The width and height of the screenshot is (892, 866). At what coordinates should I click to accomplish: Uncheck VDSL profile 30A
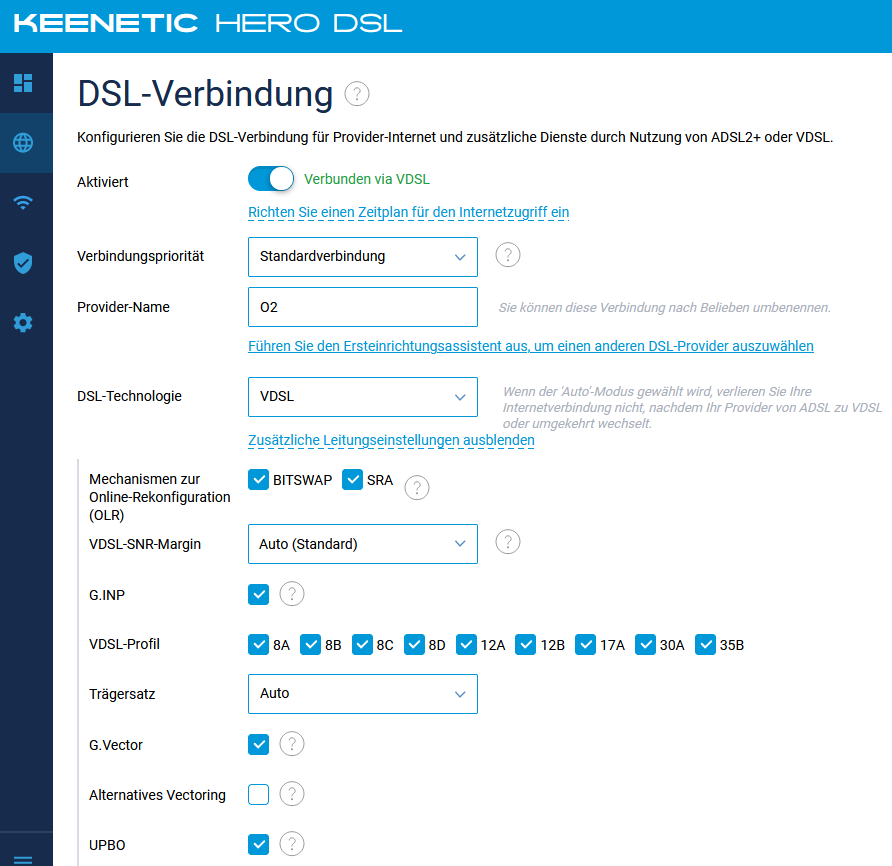pyautogui.click(x=645, y=645)
